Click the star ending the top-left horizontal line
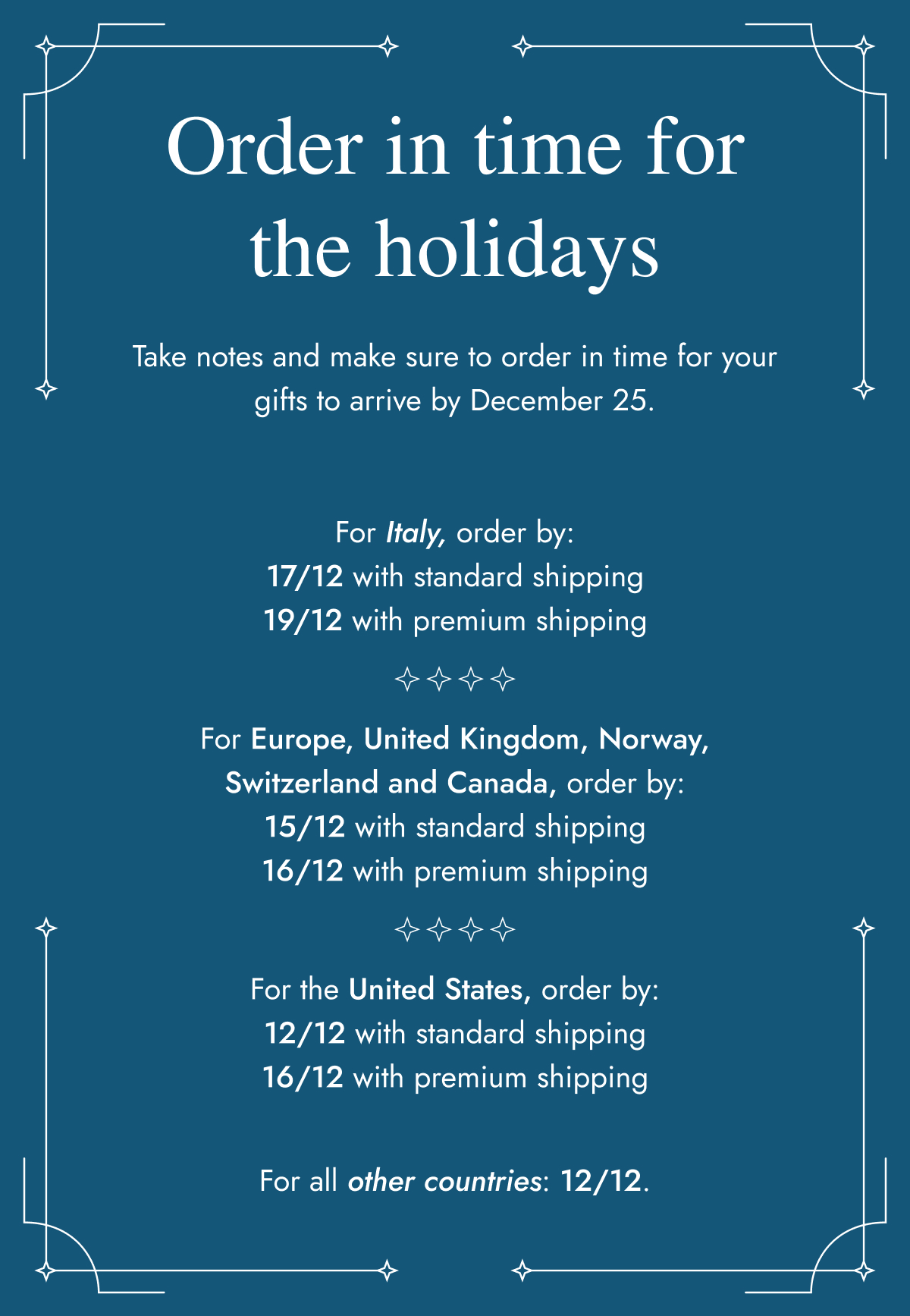The image size is (910, 1316). point(388,46)
